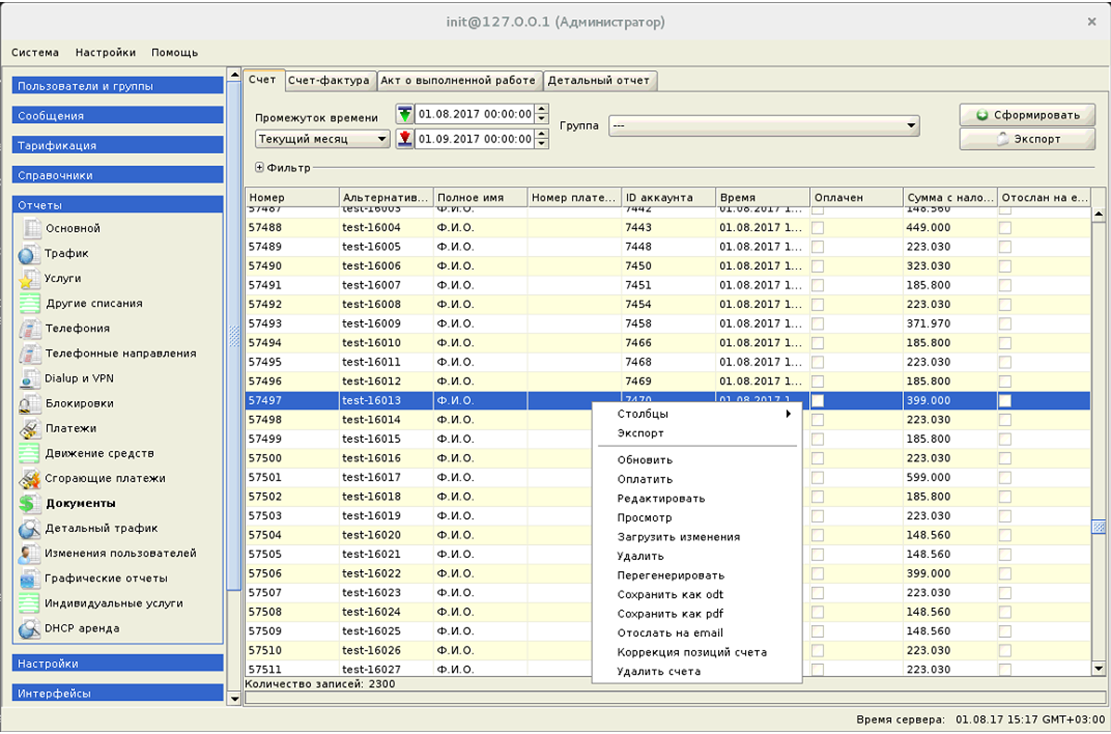The height and width of the screenshot is (734, 1111).
Task: Select Перегенерировать from context menu
Action: (697, 576)
